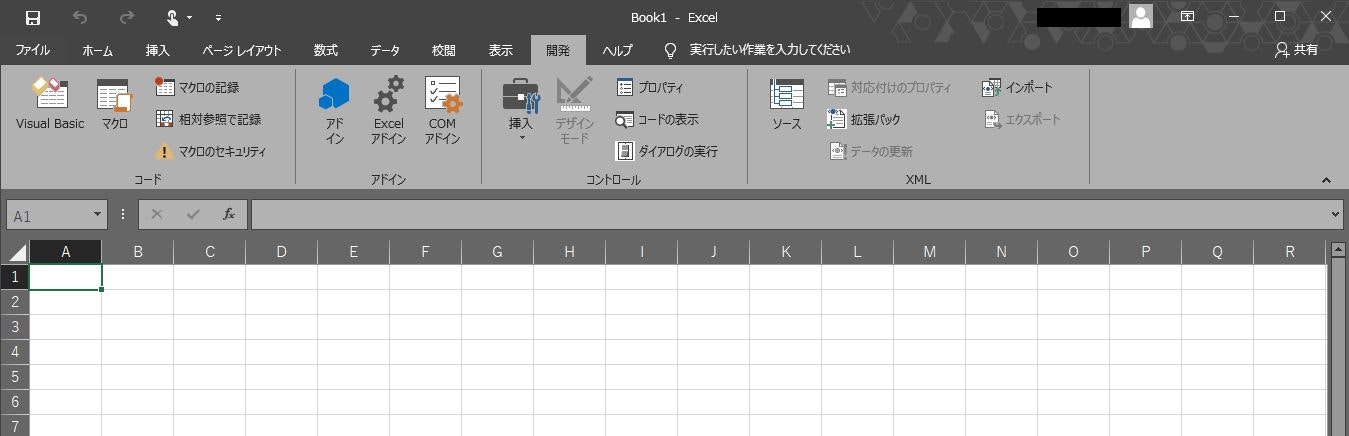This screenshot has height=436, width=1349.
Task: Open Insert Function fx button
Action: [x=229, y=214]
